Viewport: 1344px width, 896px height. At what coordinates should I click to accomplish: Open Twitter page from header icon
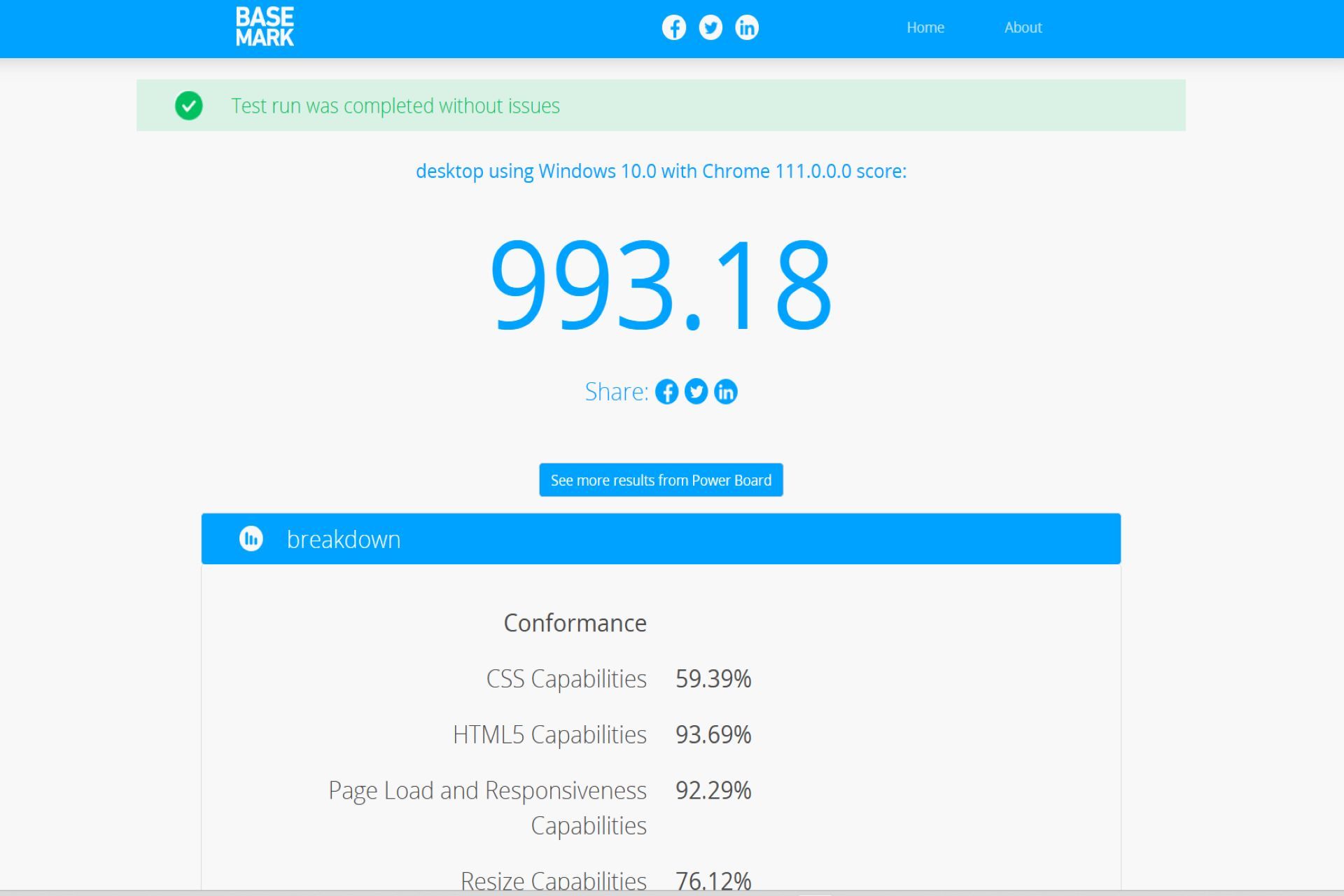click(x=710, y=28)
